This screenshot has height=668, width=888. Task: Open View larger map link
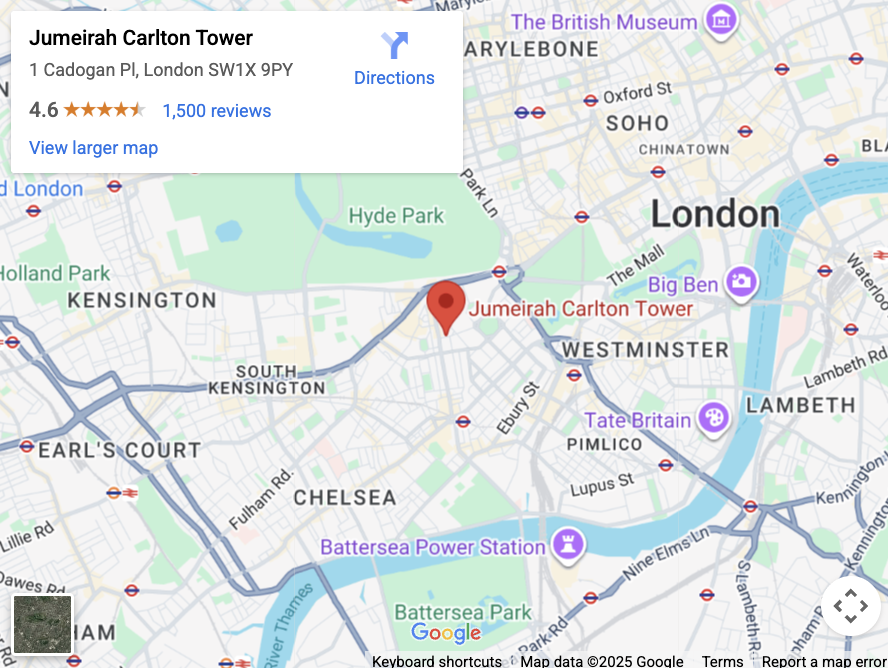click(93, 148)
